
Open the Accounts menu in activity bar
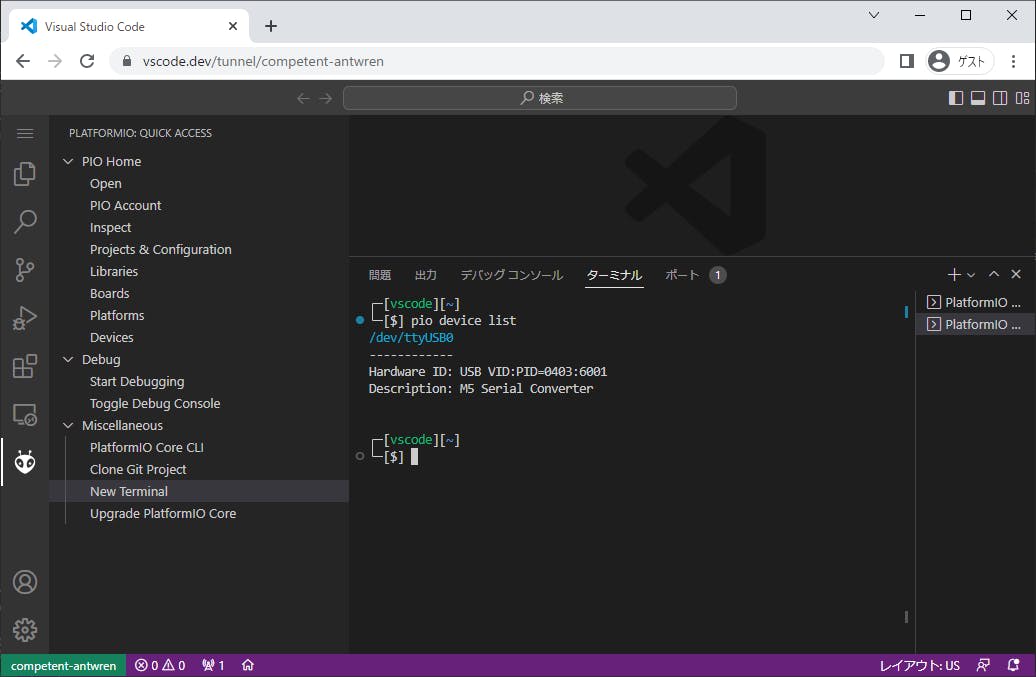tap(24, 582)
